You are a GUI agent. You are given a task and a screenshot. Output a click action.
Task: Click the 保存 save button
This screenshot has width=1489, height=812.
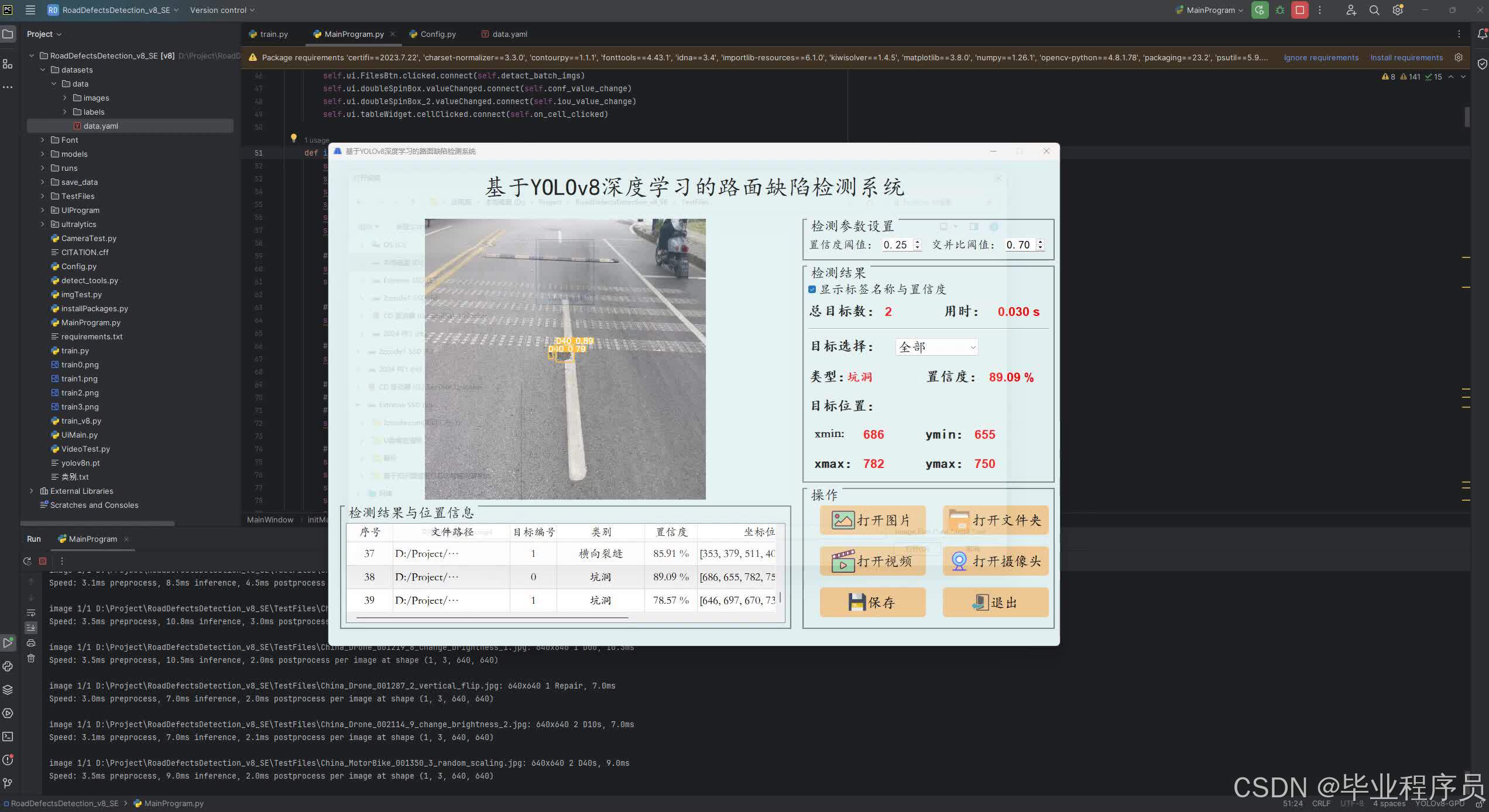click(873, 602)
